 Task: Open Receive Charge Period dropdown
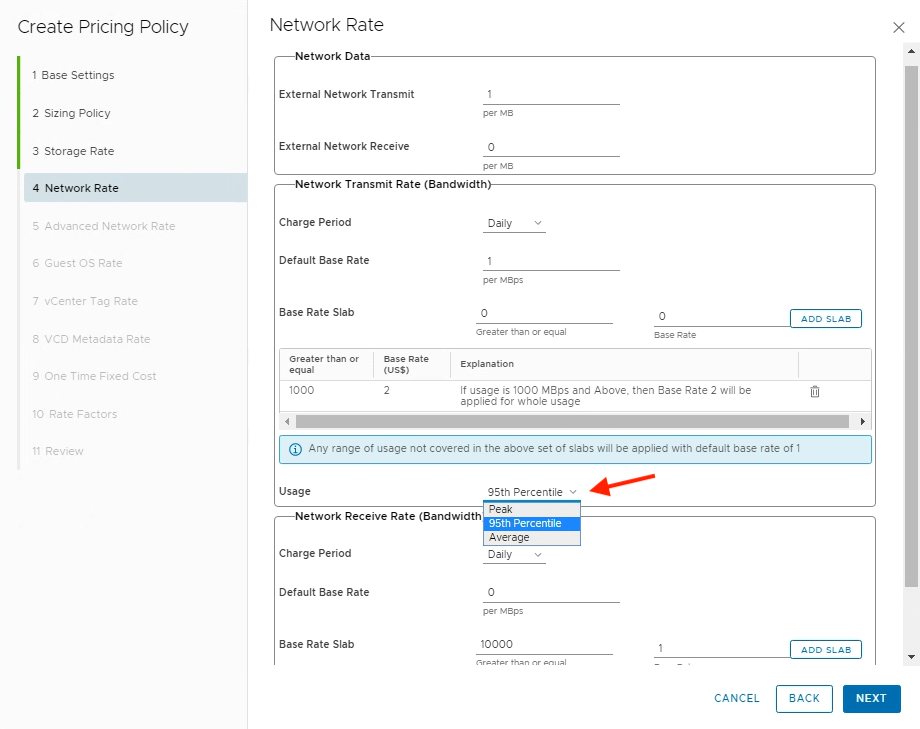(x=514, y=554)
